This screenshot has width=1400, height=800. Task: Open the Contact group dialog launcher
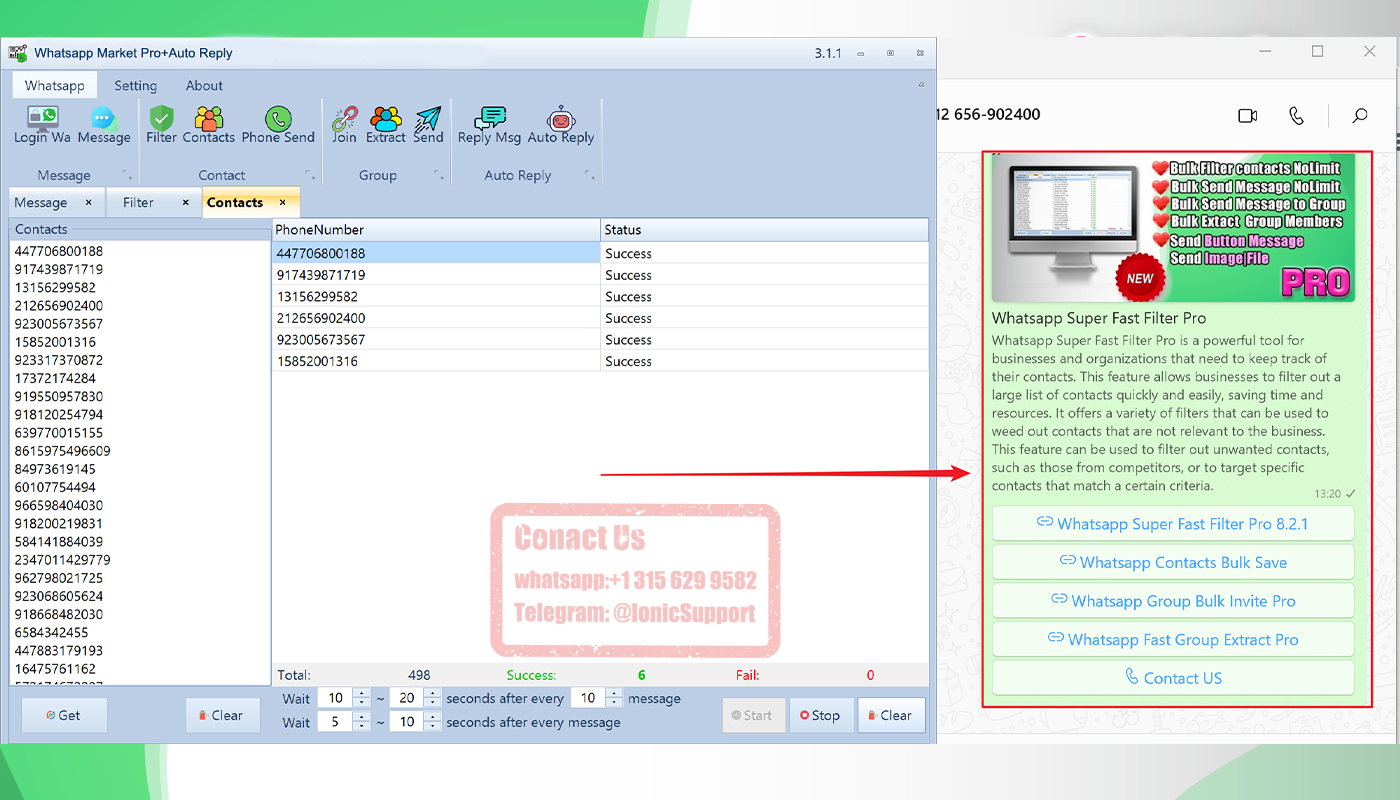(310, 175)
